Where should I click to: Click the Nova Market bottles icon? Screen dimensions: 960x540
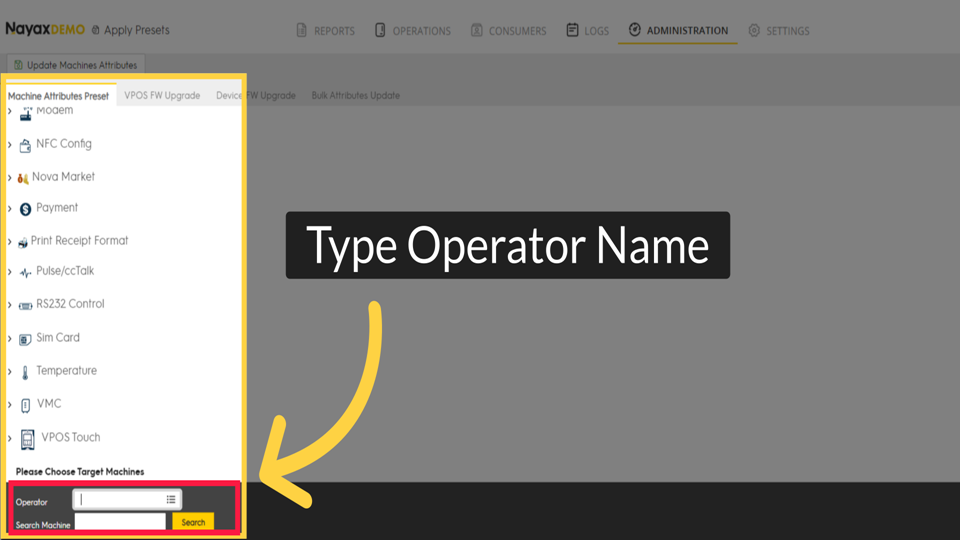click(23, 178)
